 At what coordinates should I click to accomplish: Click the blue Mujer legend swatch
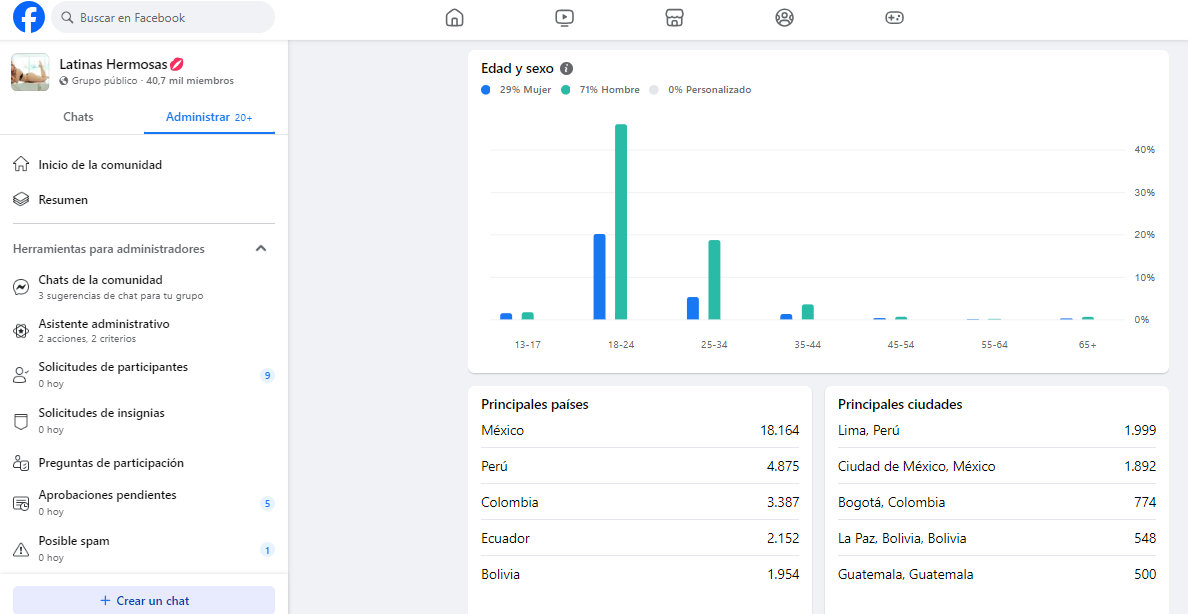(x=486, y=89)
